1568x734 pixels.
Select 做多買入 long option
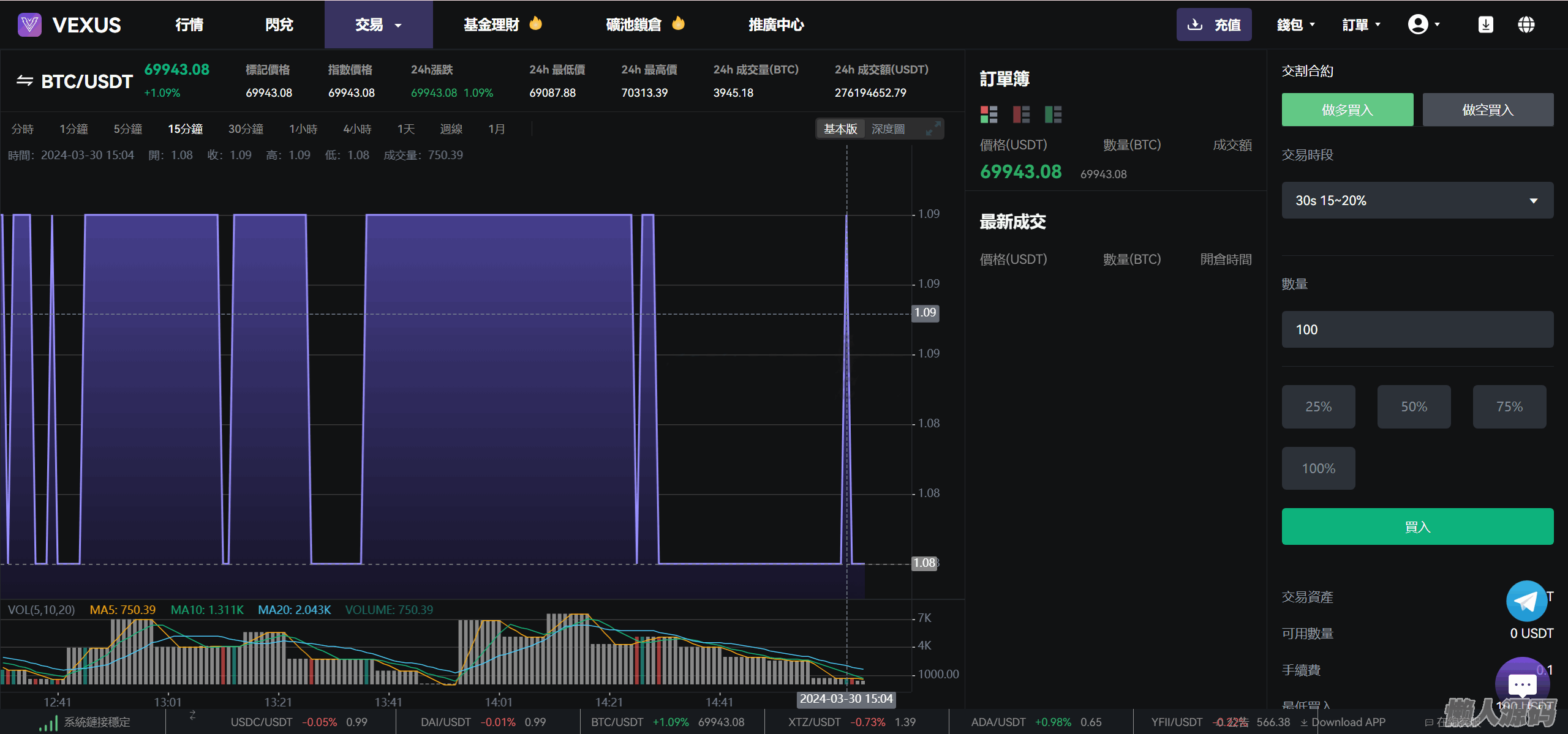1347,110
